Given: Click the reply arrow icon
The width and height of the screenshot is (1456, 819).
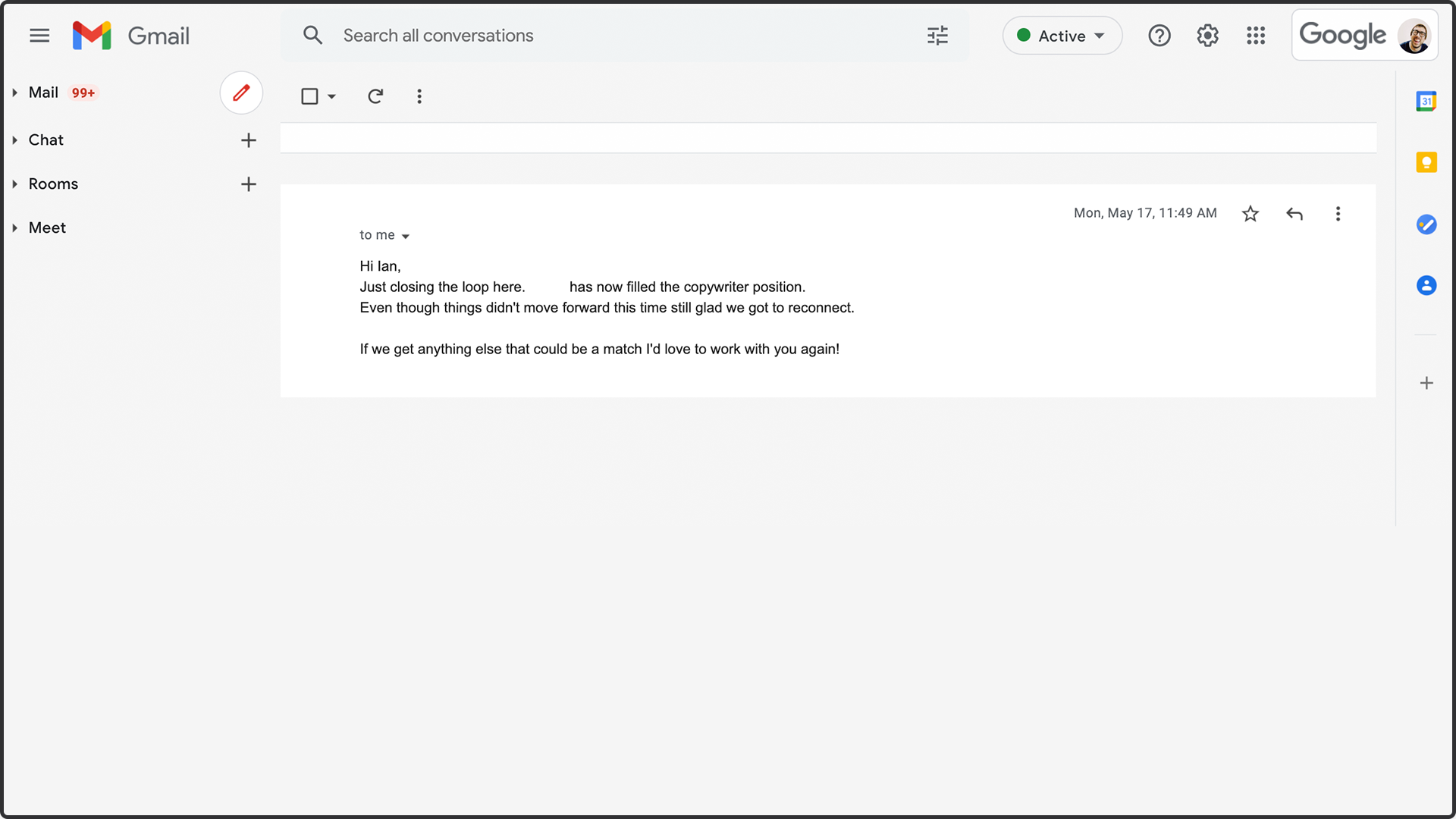Looking at the screenshot, I should (x=1294, y=214).
